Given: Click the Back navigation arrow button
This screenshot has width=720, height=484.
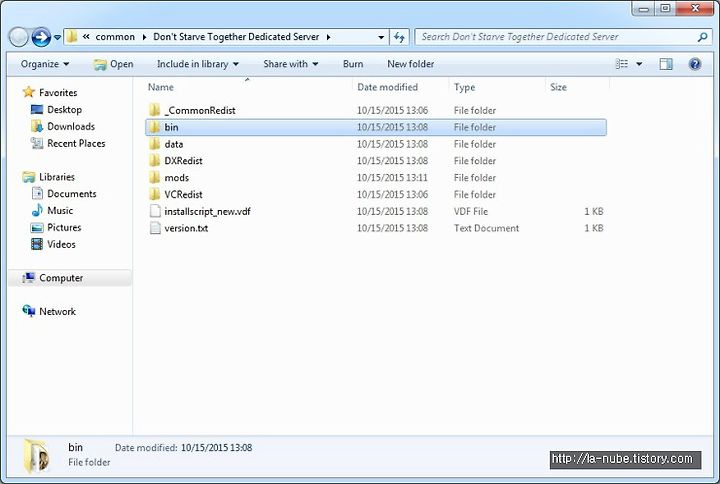Looking at the screenshot, I should pyautogui.click(x=19, y=37).
